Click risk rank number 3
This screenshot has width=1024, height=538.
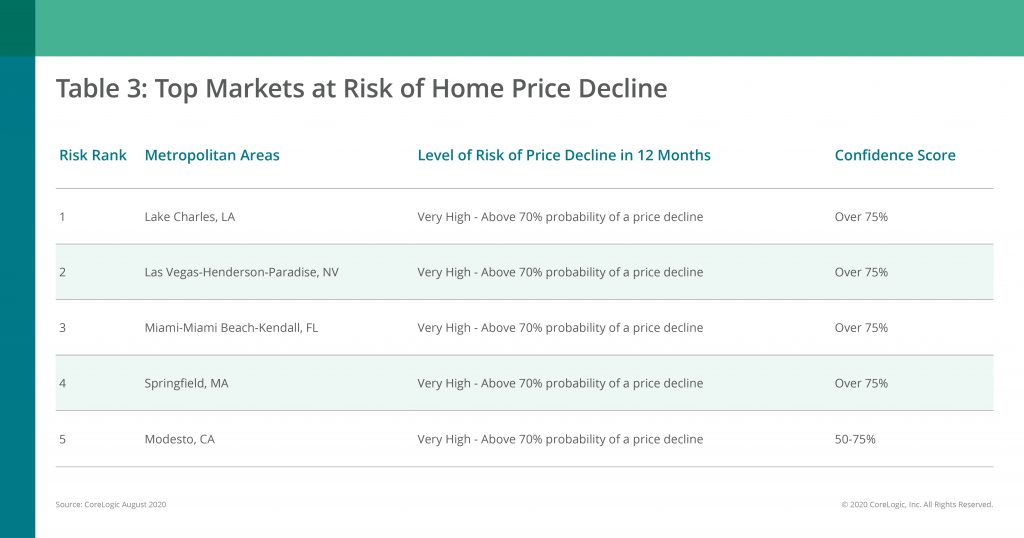[x=62, y=328]
